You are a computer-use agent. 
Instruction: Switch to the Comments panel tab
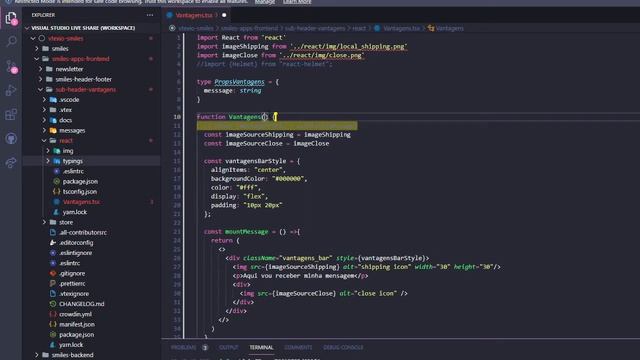click(x=298, y=347)
